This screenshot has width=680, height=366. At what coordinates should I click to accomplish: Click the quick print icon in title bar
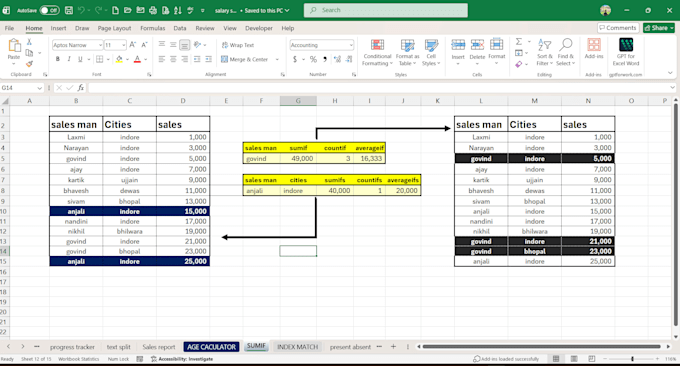[x=153, y=10]
